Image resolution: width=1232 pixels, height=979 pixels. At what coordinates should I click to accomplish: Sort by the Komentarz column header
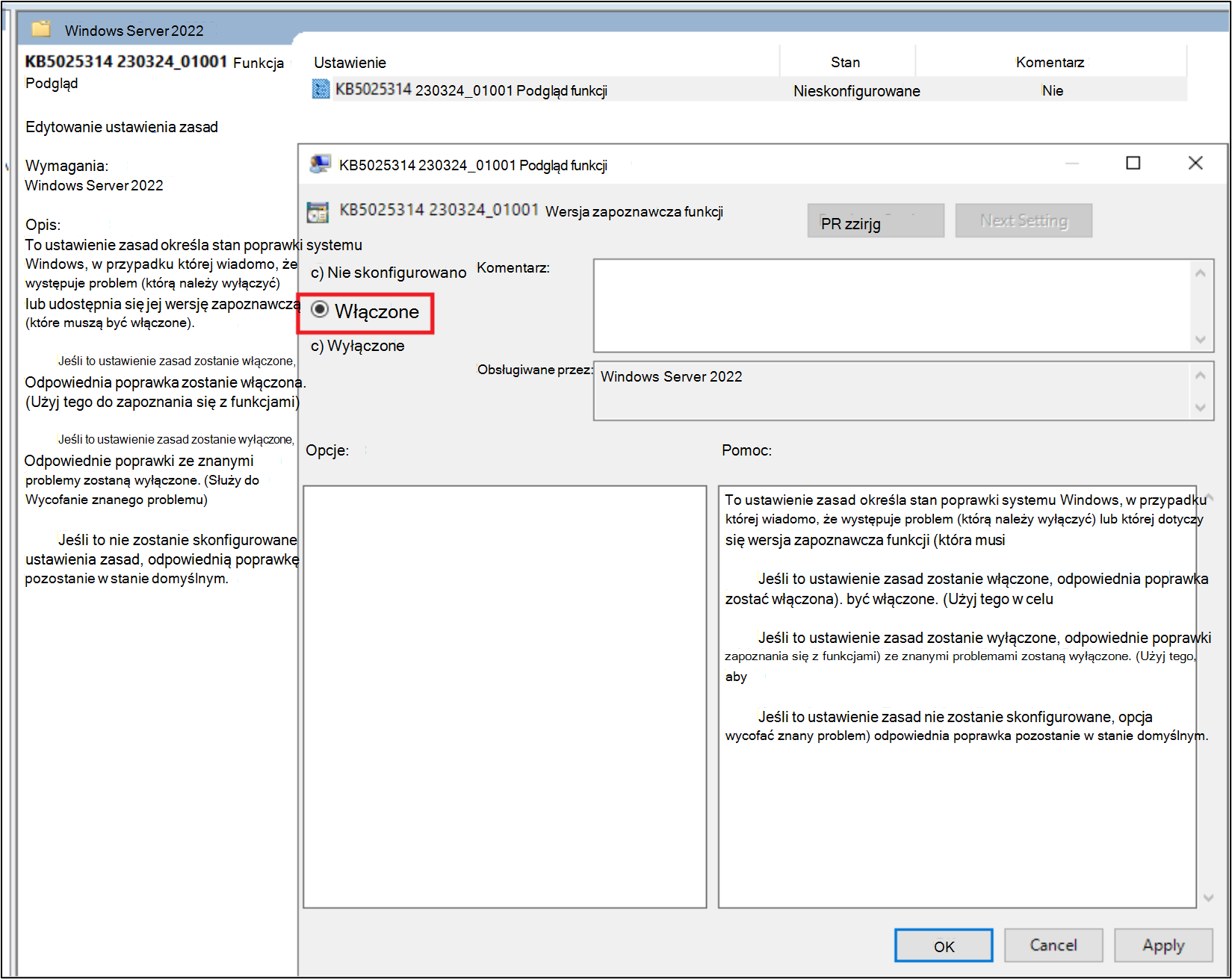click(x=1050, y=62)
